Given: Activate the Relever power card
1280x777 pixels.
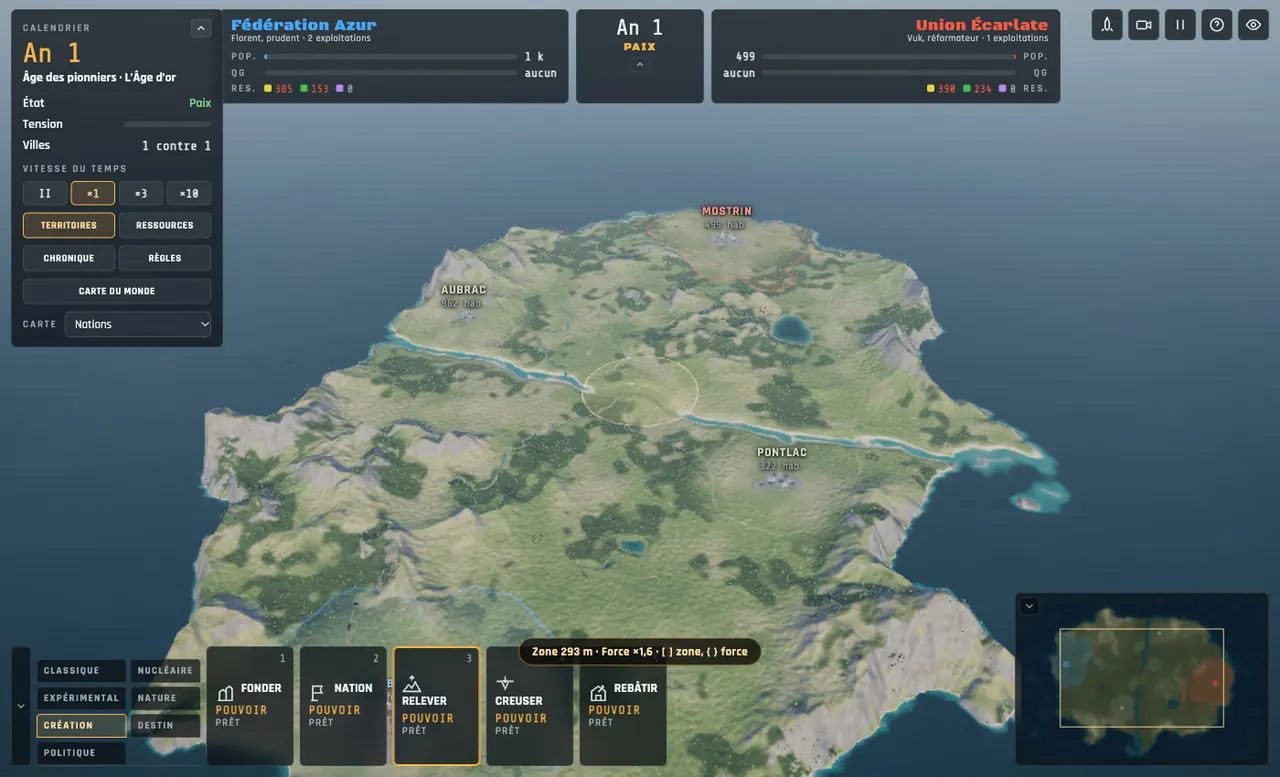Looking at the screenshot, I should [x=436, y=706].
